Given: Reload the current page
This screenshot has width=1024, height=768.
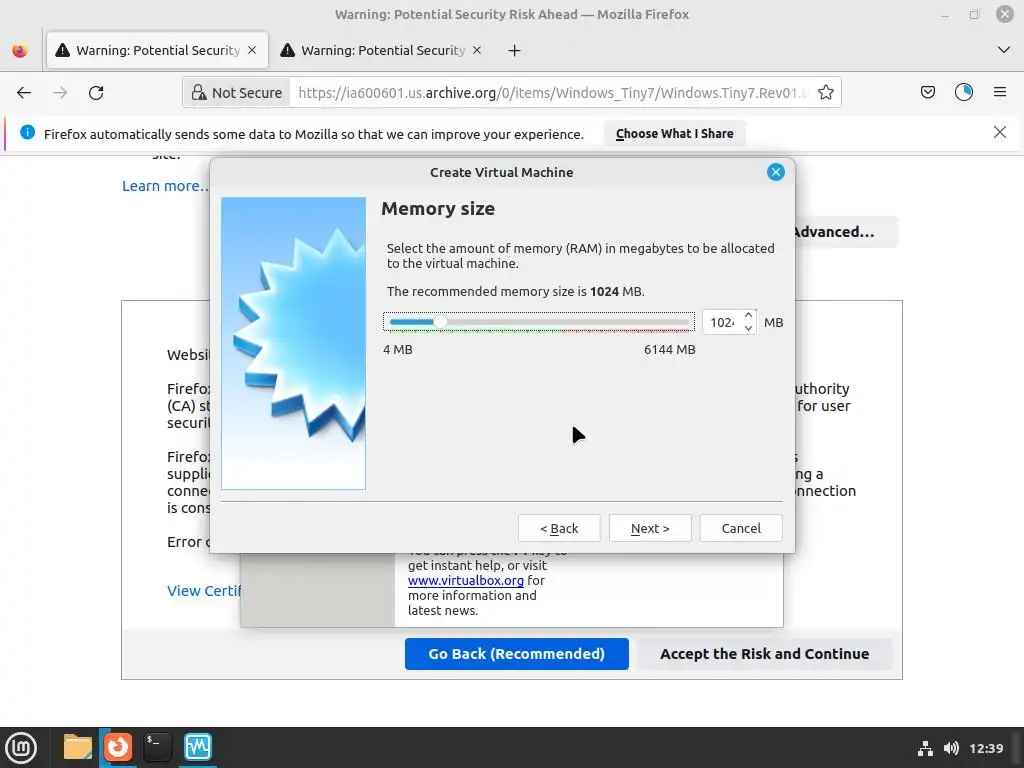Looking at the screenshot, I should pos(96,93).
